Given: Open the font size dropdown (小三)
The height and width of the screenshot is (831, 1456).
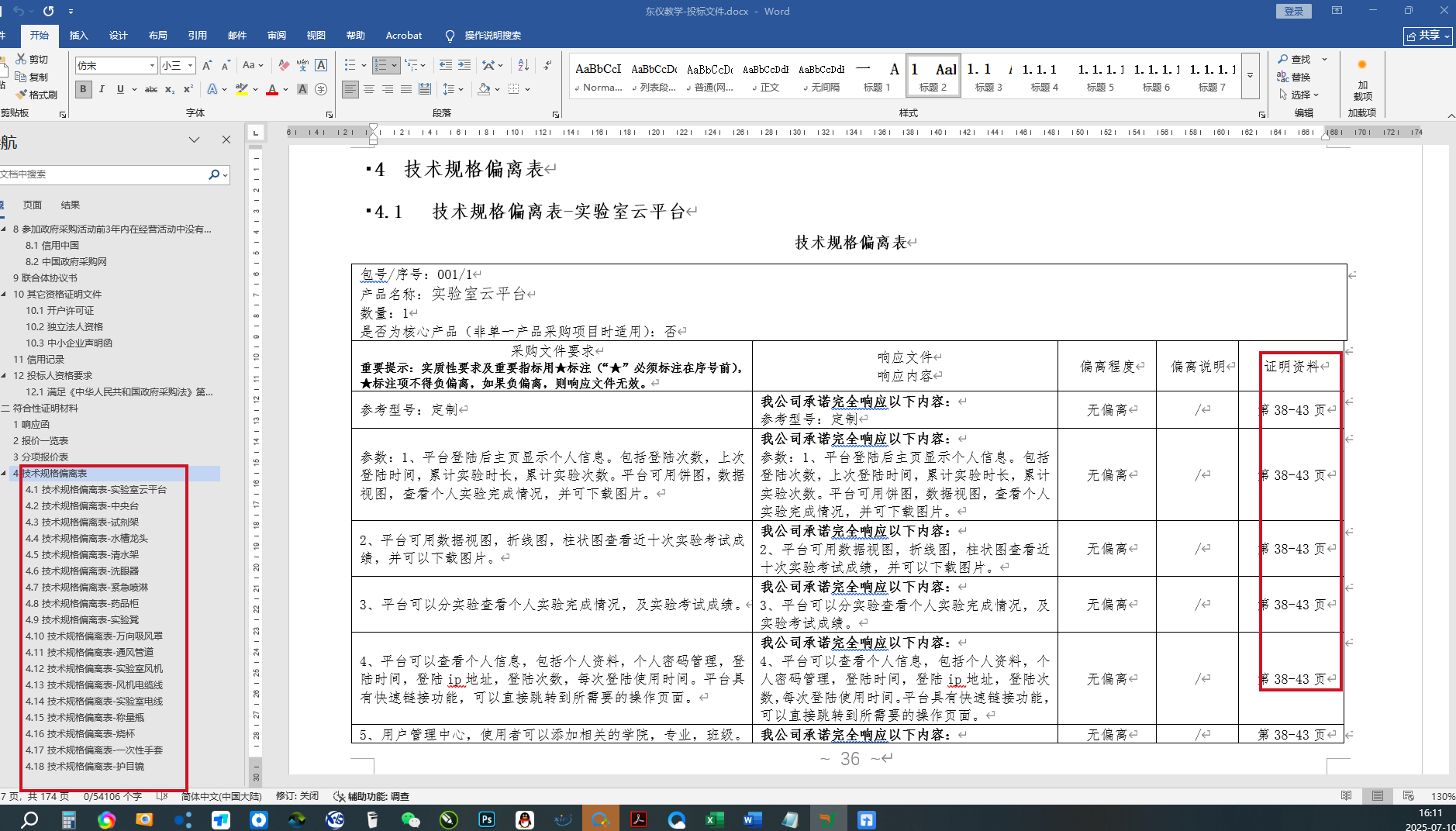Looking at the screenshot, I should [190, 66].
